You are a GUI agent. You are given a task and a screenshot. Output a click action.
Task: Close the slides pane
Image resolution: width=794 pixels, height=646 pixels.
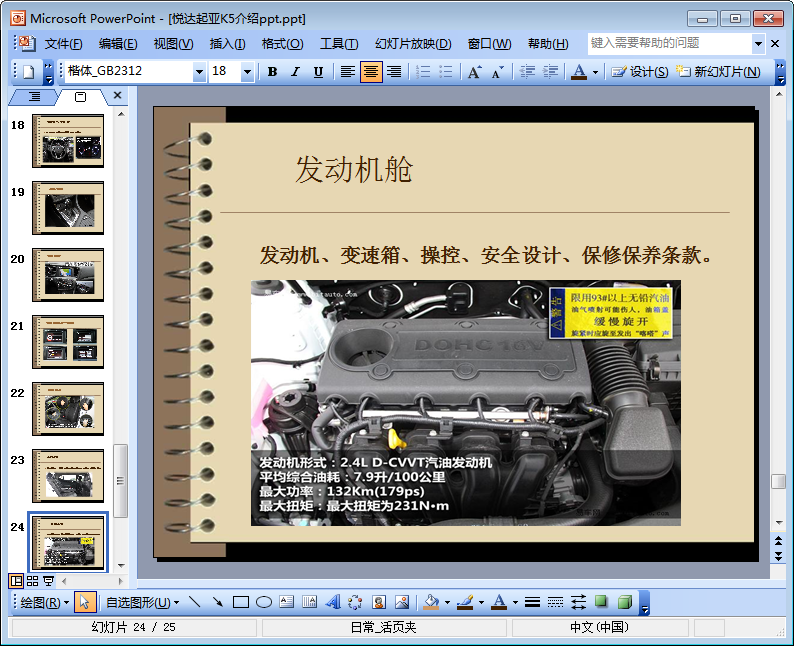[x=117, y=95]
